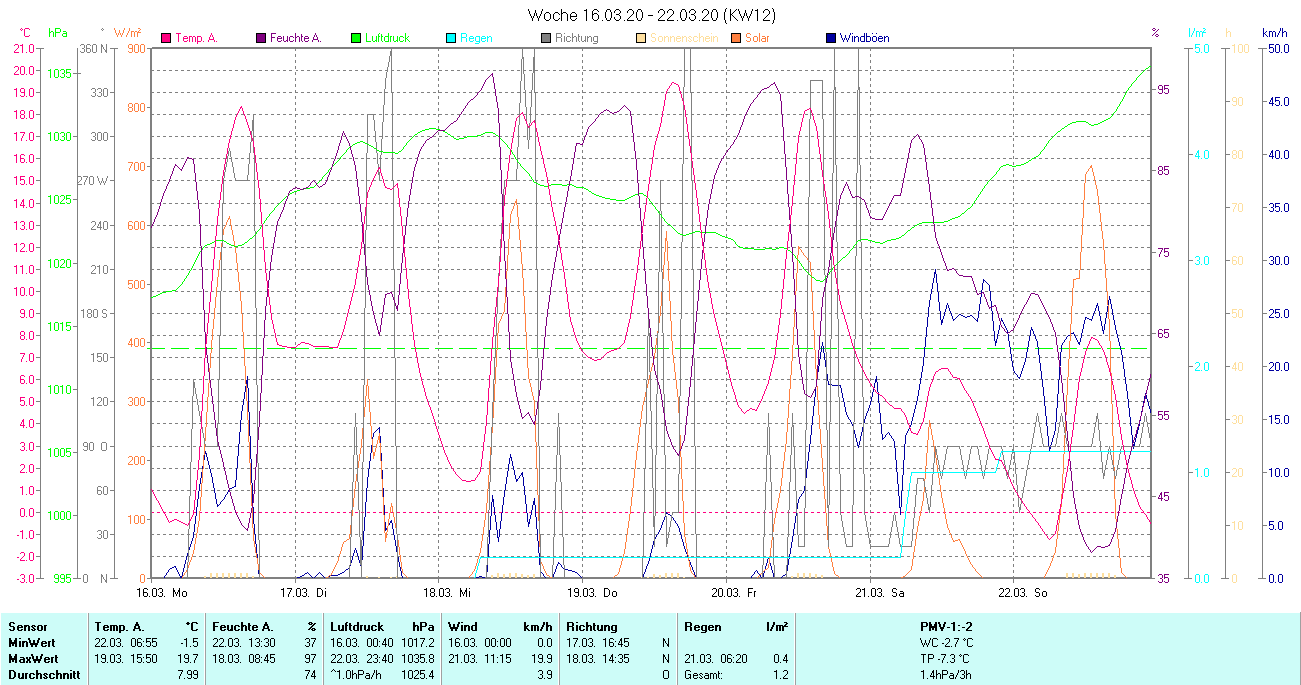Screen dimensions: 1301x685
Task: Click the "Sonnenschein" legend label
Action: coord(684,38)
